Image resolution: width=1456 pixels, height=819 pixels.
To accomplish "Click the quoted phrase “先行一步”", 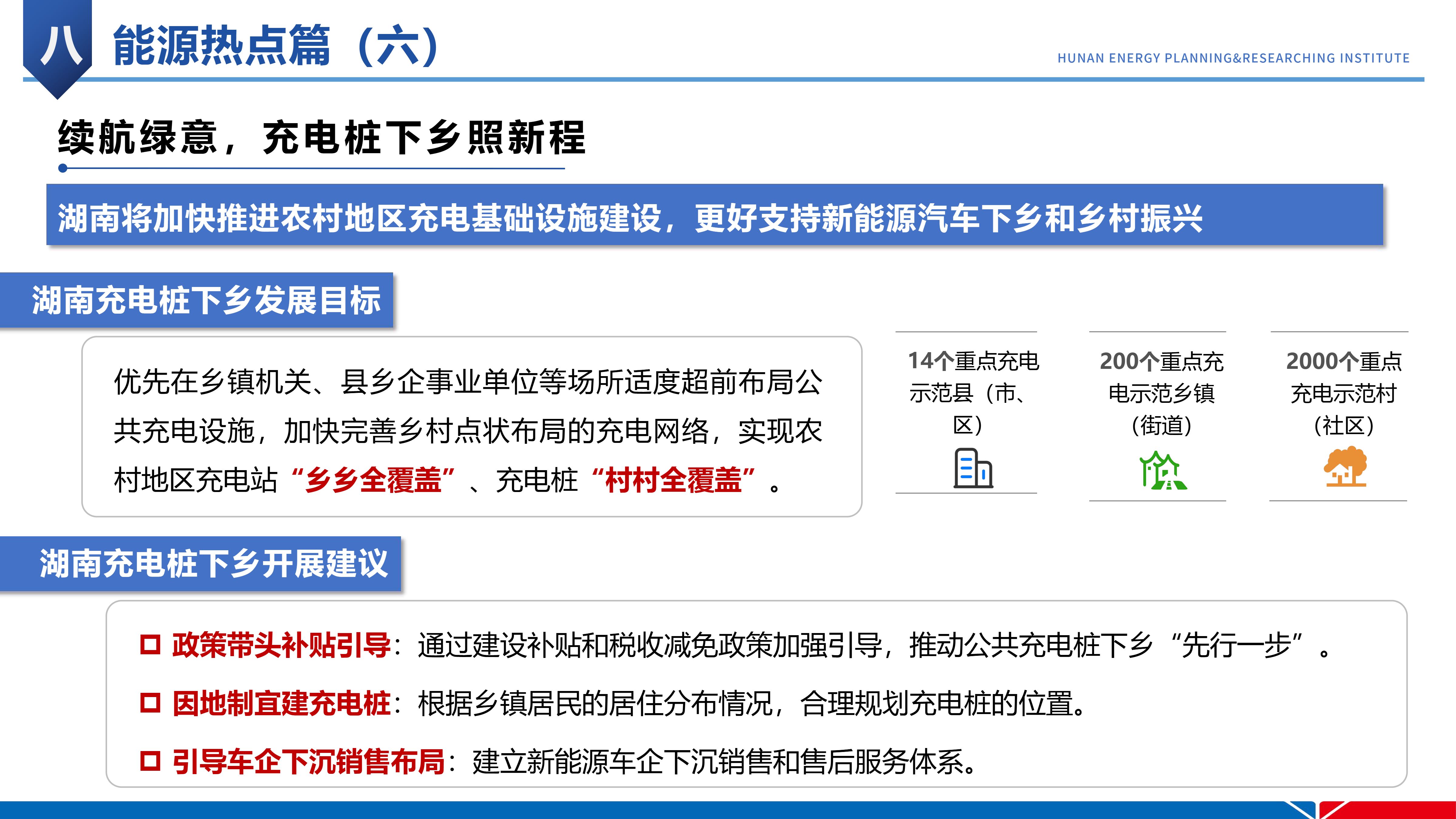I will tap(1237, 645).
